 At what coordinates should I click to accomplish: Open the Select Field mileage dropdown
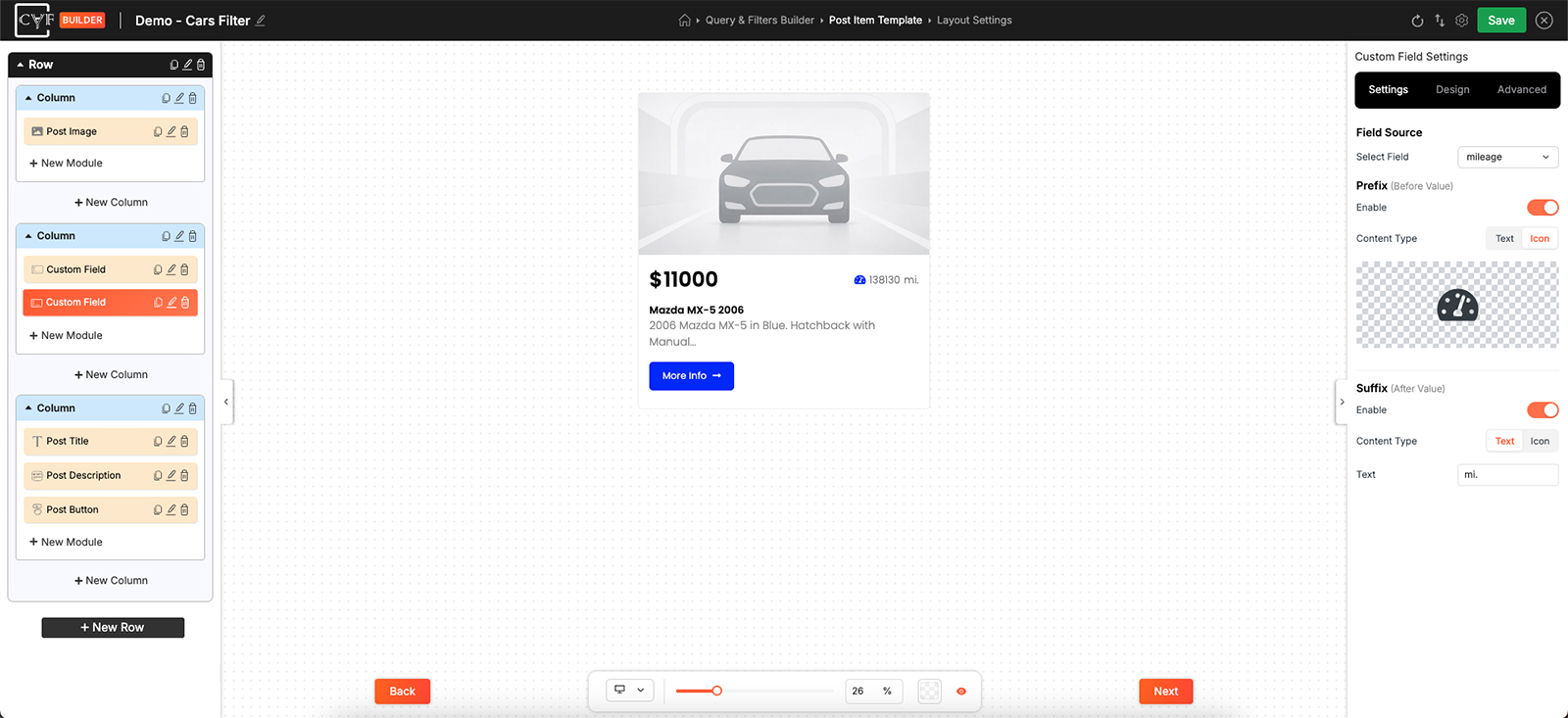click(x=1508, y=157)
